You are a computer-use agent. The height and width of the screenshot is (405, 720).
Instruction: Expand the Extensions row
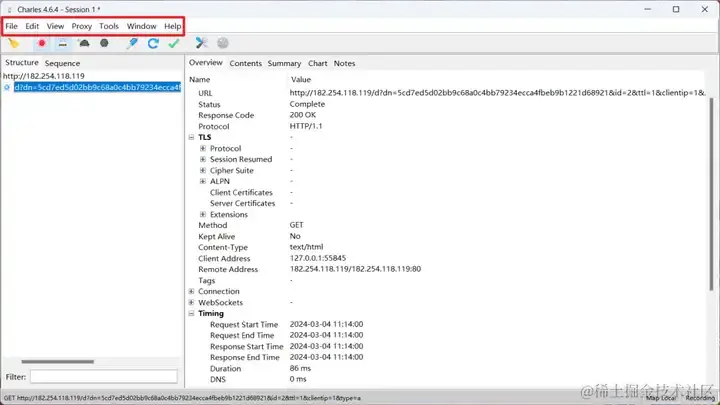tap(203, 214)
